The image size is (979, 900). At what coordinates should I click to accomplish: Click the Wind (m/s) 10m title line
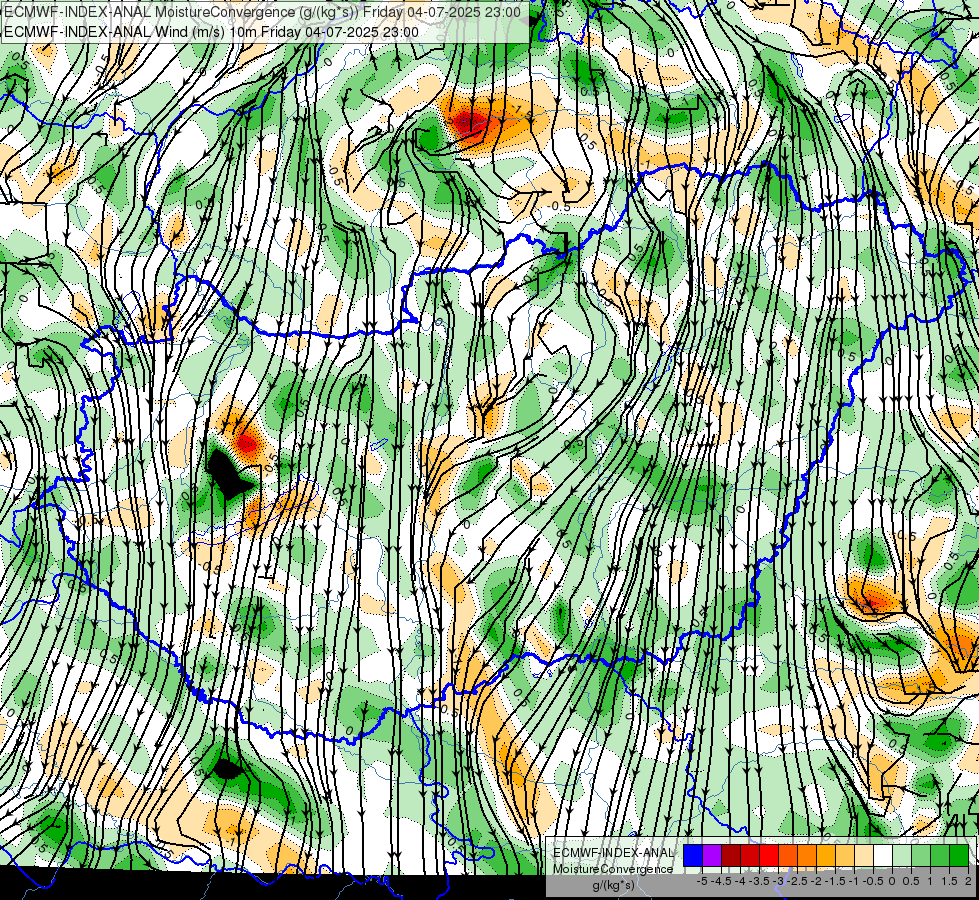click(x=211, y=32)
